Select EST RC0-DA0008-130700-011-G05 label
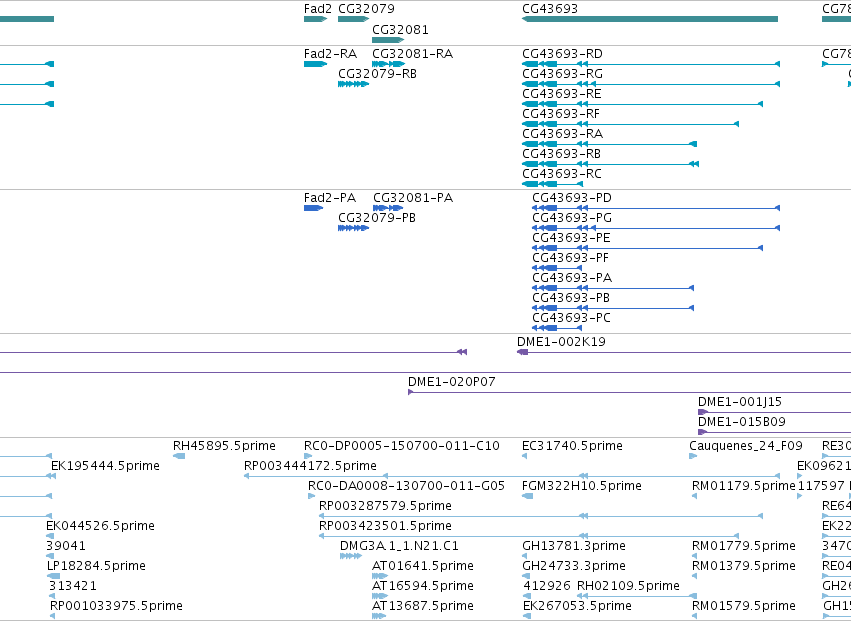Viewport: 851px width, 621px height. (407, 486)
